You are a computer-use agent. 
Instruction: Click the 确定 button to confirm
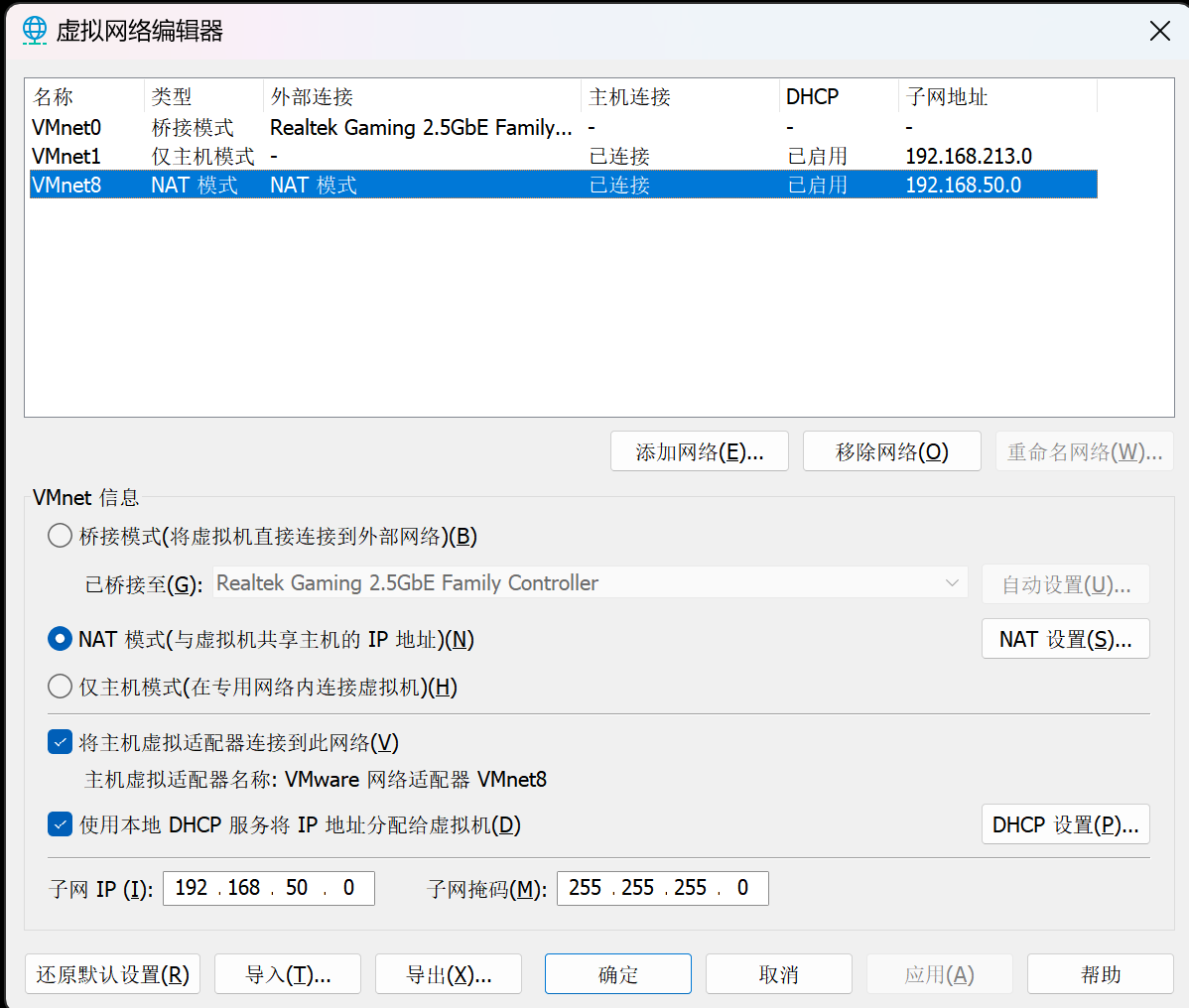pos(617,975)
